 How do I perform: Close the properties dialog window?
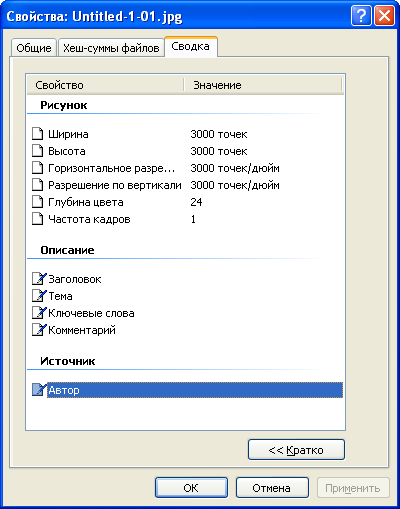point(384,16)
